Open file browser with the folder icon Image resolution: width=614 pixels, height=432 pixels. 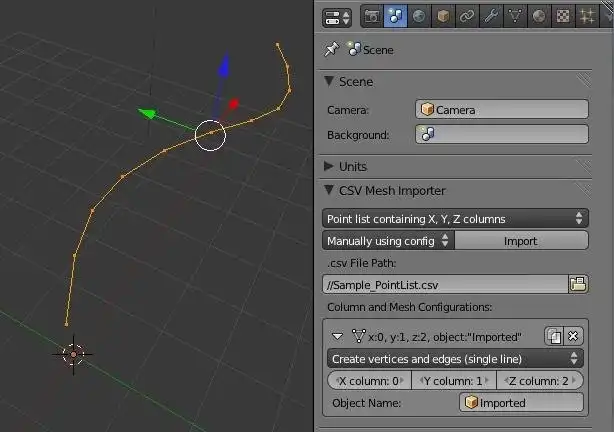click(578, 284)
